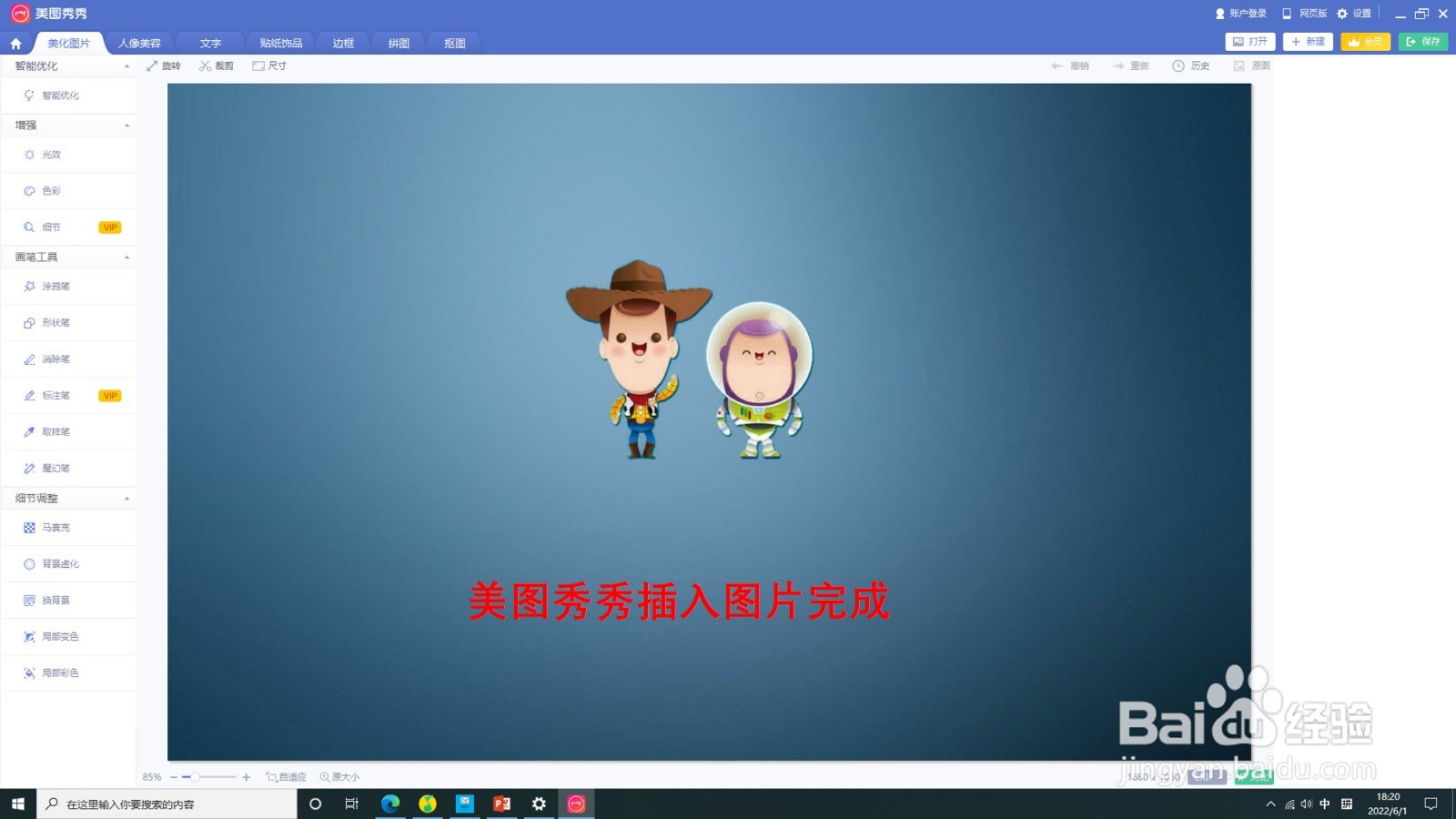Click the 美图秀秀 app logo
Viewport: 1456px width, 819px height.
pos(20,14)
